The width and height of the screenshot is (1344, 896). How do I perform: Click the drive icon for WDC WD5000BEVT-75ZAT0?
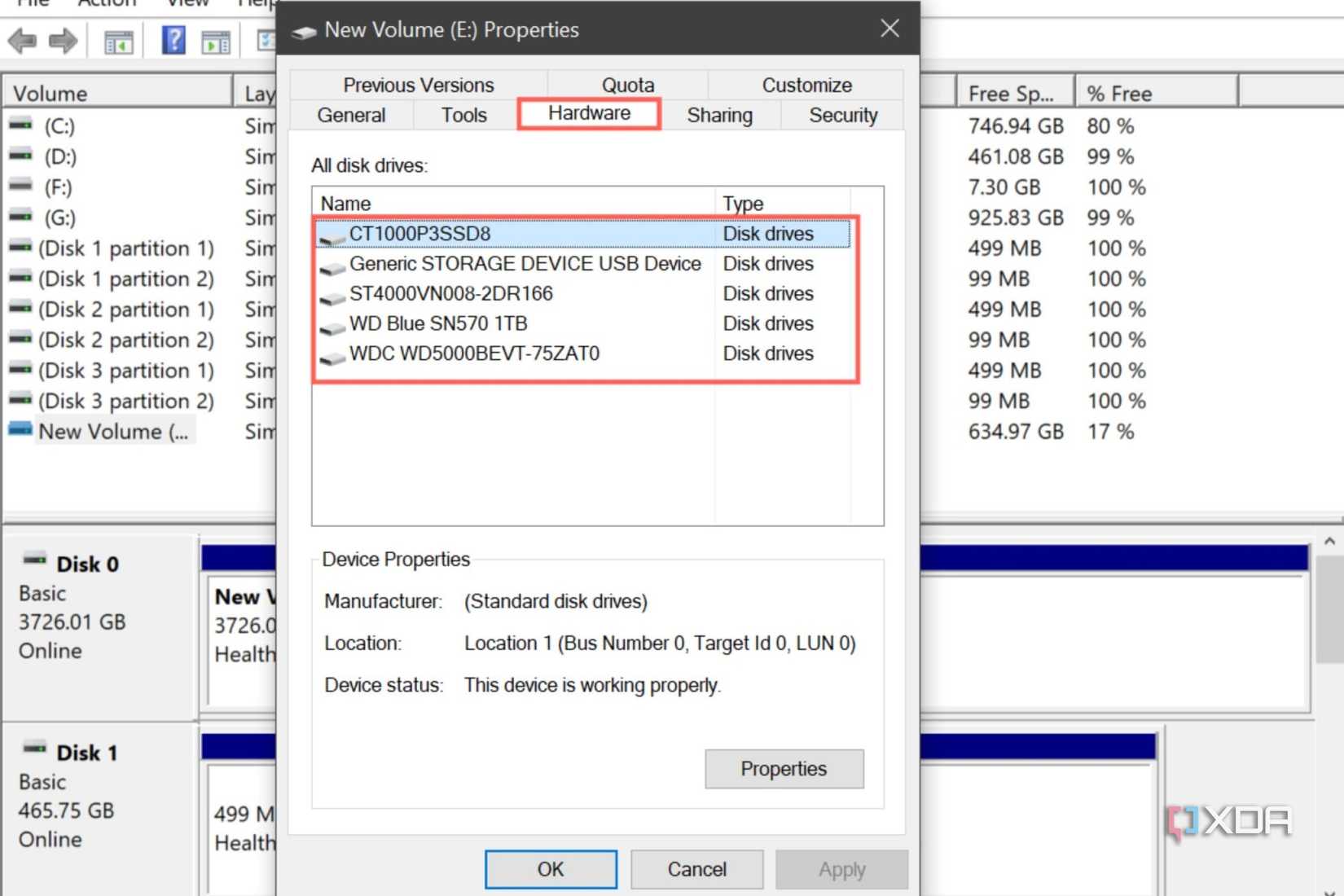coord(332,358)
